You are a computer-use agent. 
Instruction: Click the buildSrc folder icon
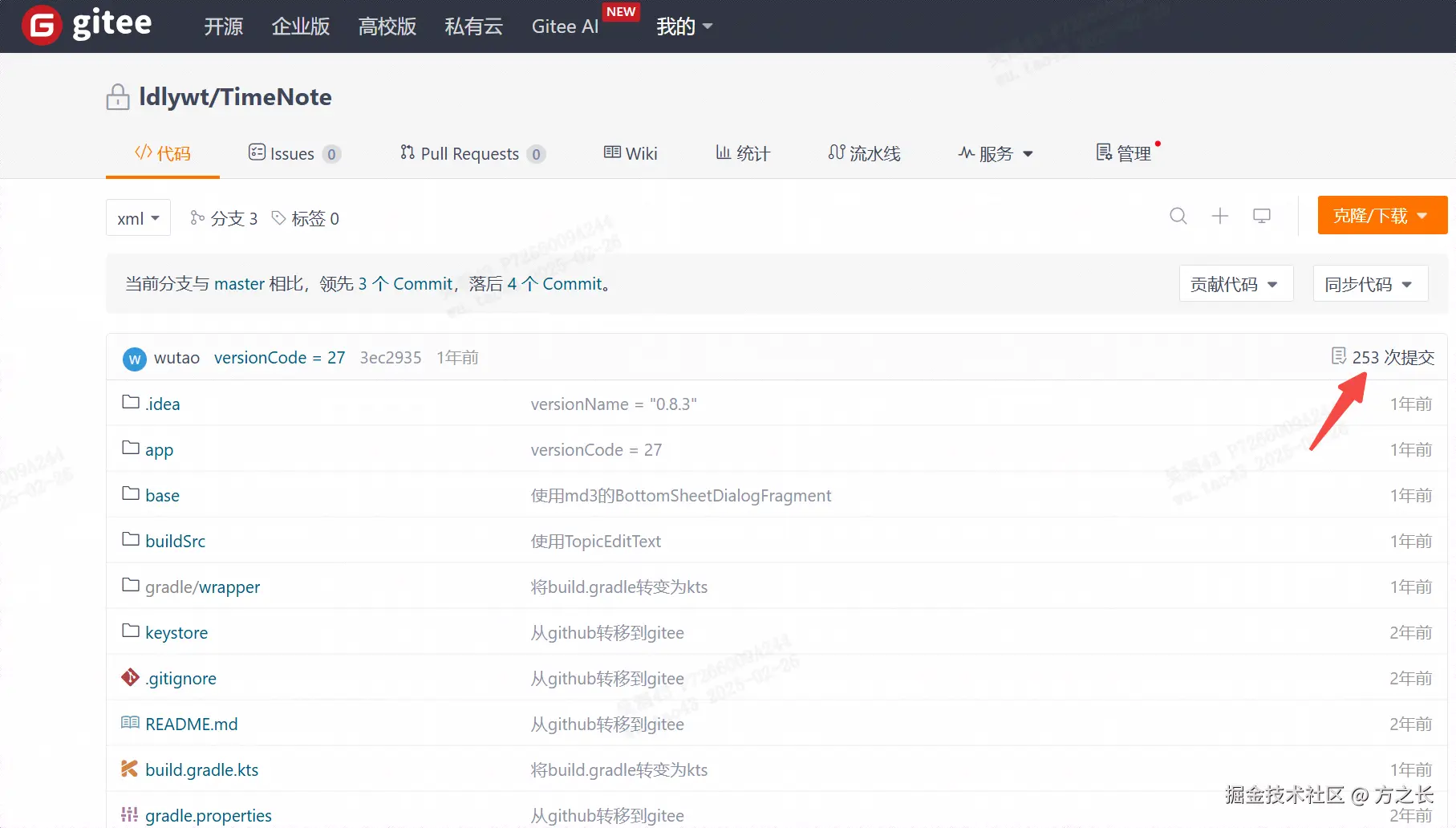[x=131, y=539]
